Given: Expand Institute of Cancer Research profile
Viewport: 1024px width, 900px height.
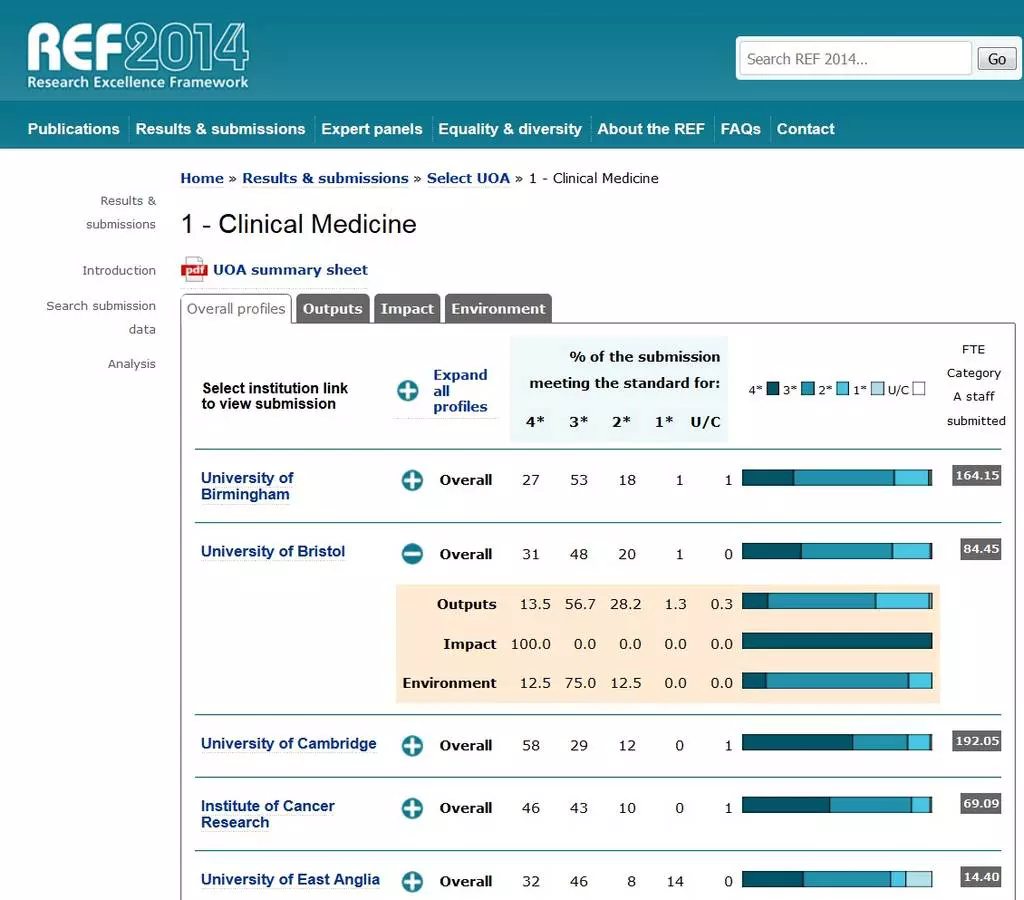Looking at the screenshot, I should 412,808.
